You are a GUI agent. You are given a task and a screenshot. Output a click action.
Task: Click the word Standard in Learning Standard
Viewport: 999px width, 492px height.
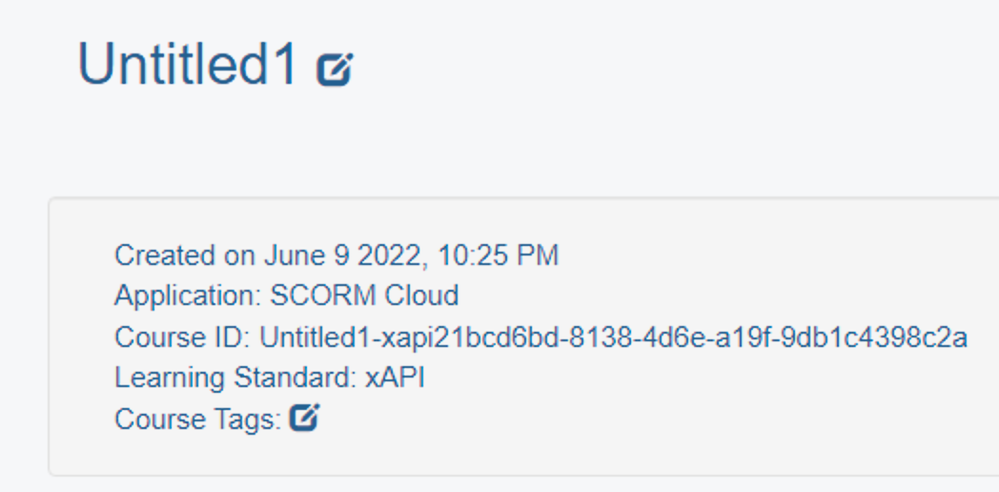(x=294, y=378)
